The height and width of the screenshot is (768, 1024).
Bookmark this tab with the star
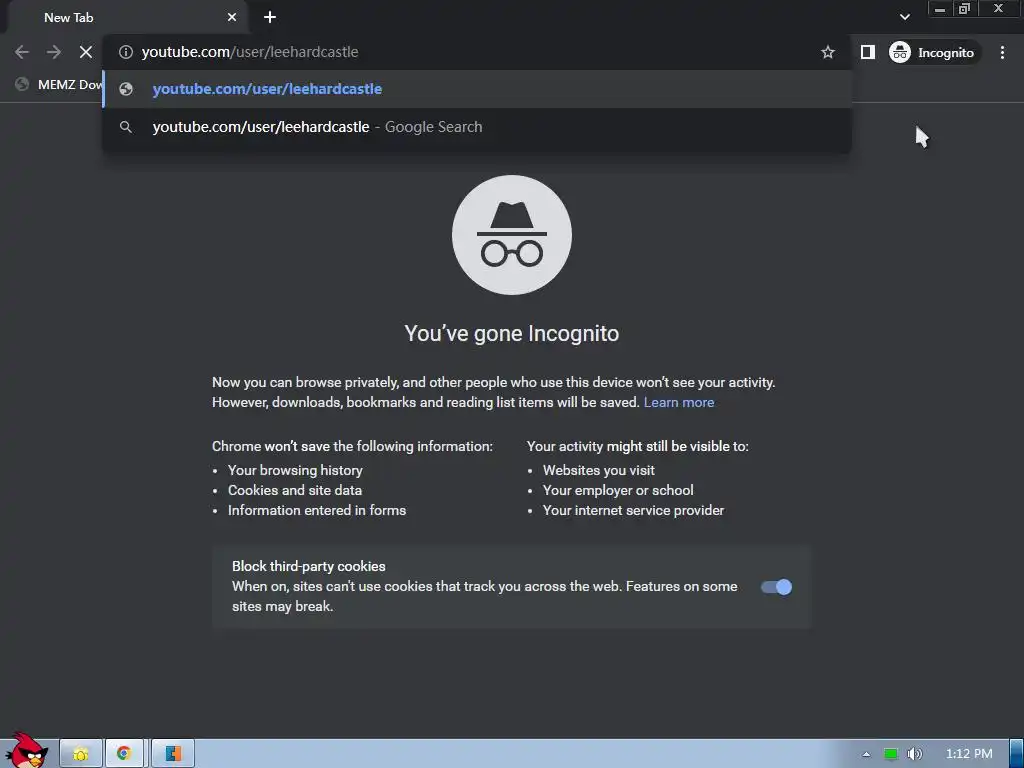tap(827, 52)
